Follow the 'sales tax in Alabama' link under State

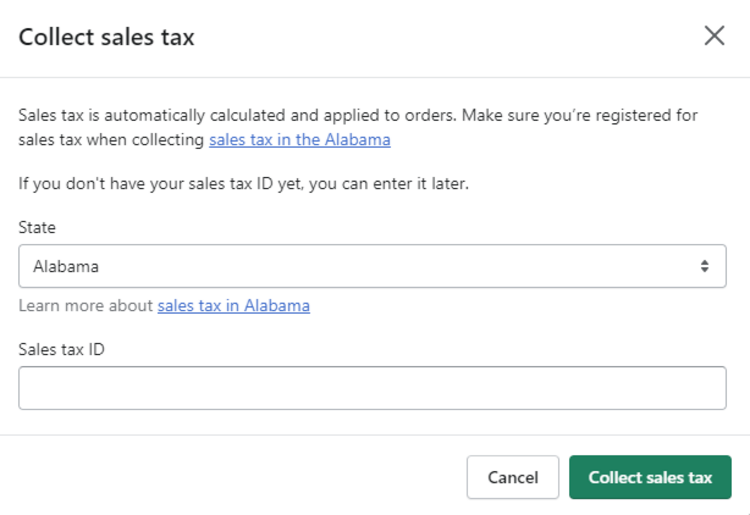click(x=233, y=306)
